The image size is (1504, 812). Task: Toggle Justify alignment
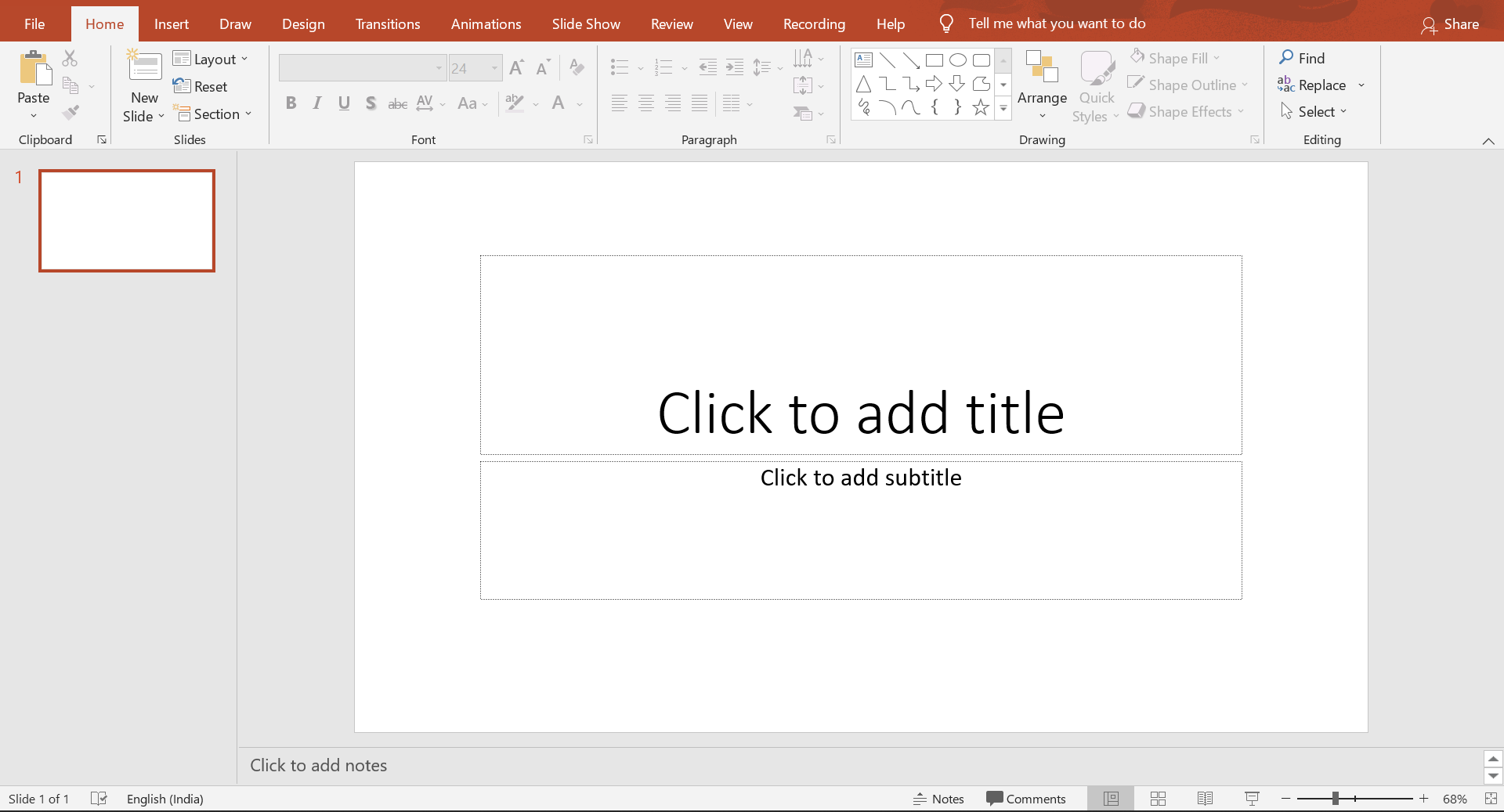(x=699, y=103)
